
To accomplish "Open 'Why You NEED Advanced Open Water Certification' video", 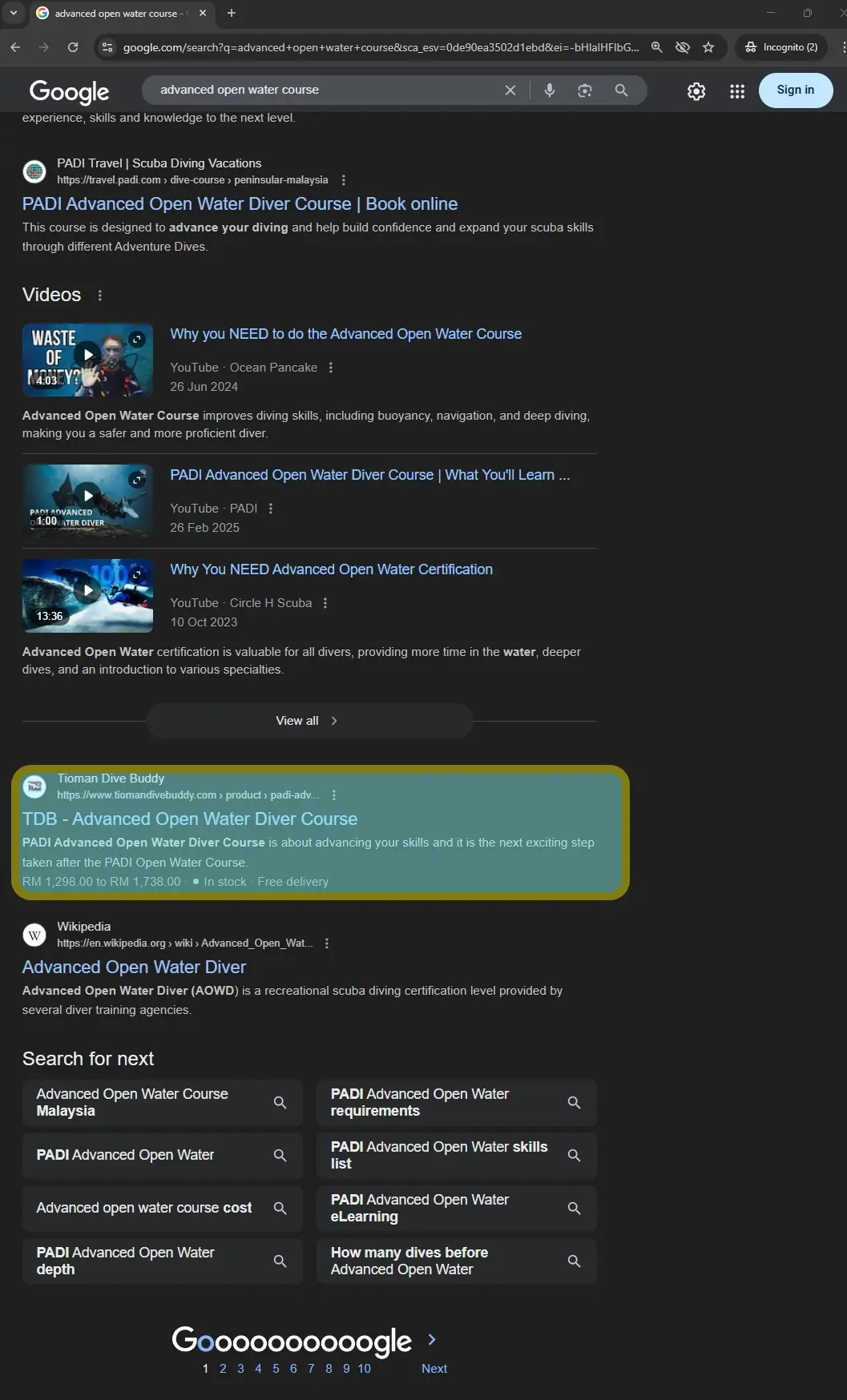I will [x=331, y=569].
